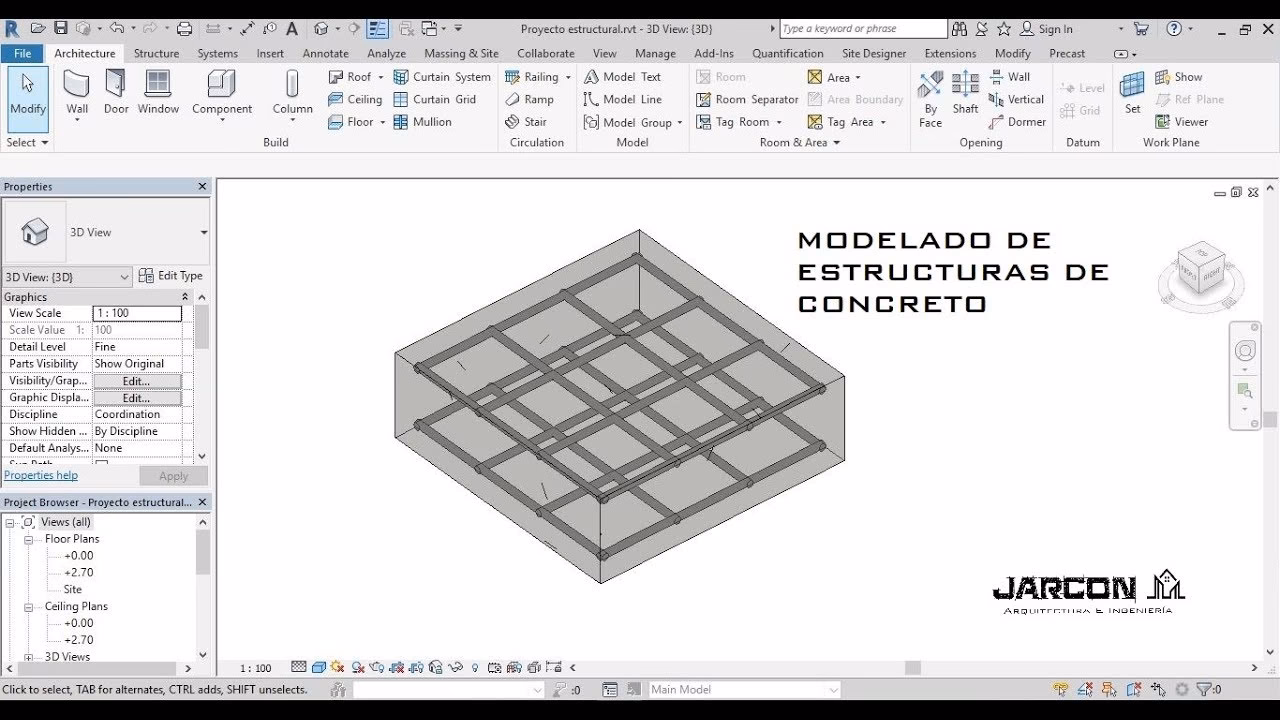Open the Manage menu tab

[x=655, y=53]
